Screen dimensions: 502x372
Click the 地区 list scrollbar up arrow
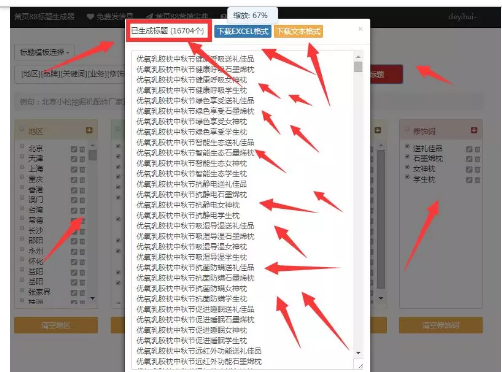93,146
